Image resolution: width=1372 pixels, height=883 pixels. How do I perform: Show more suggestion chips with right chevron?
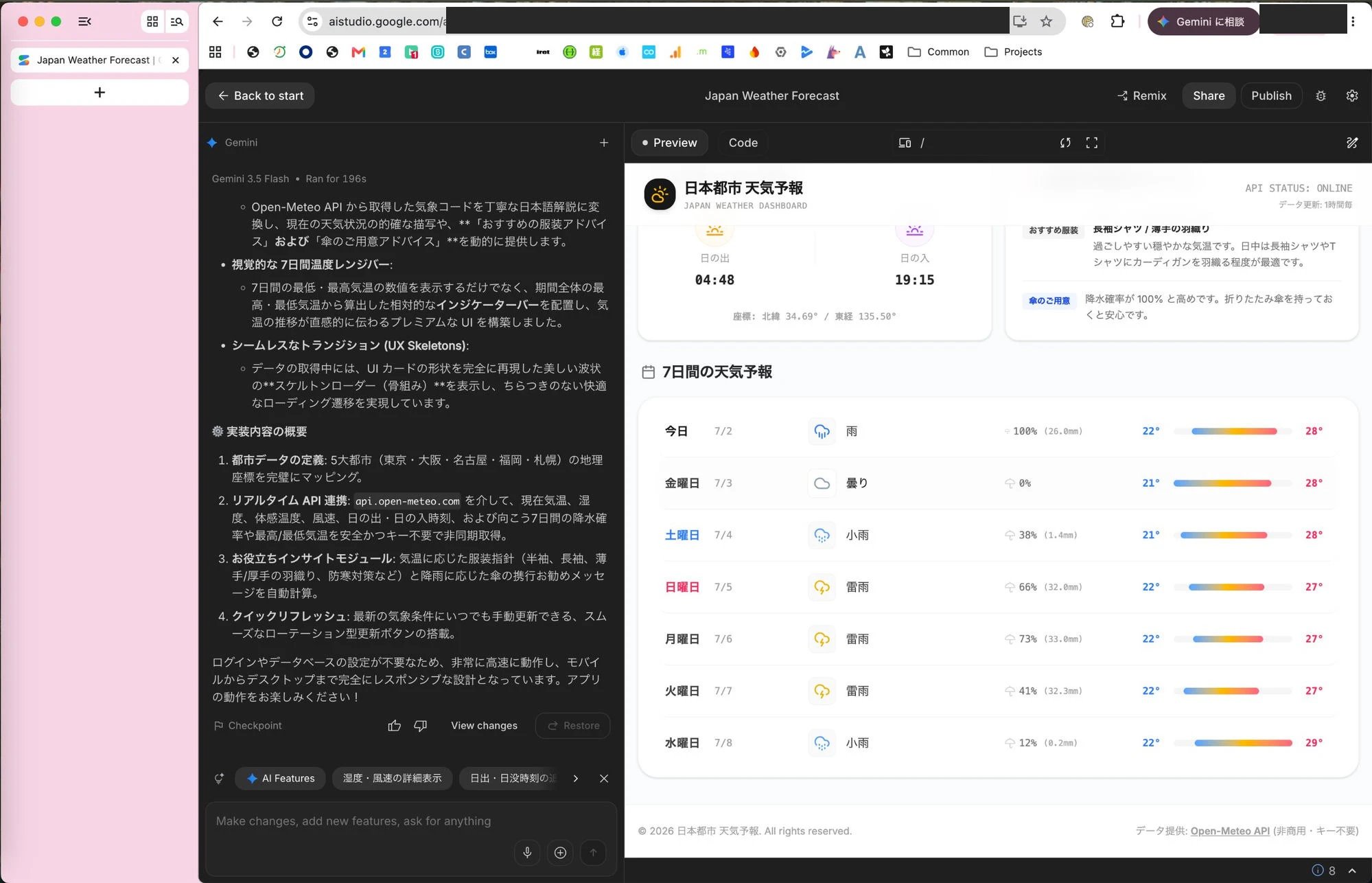pos(575,779)
